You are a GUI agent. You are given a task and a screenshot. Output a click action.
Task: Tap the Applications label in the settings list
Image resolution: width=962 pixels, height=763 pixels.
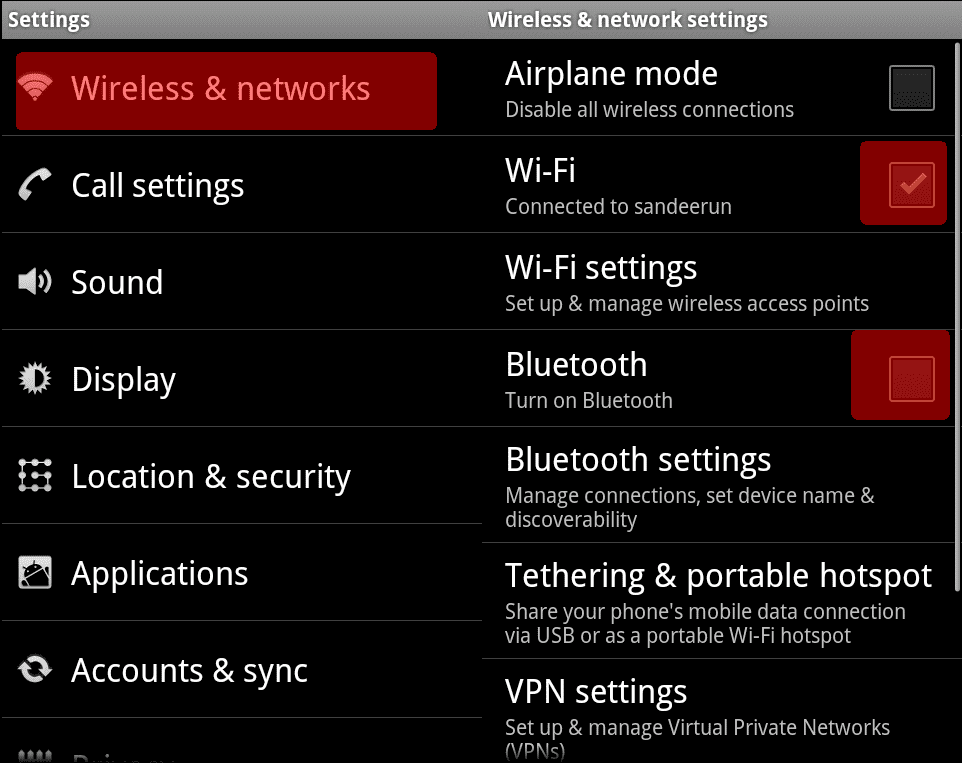pyautogui.click(x=160, y=574)
